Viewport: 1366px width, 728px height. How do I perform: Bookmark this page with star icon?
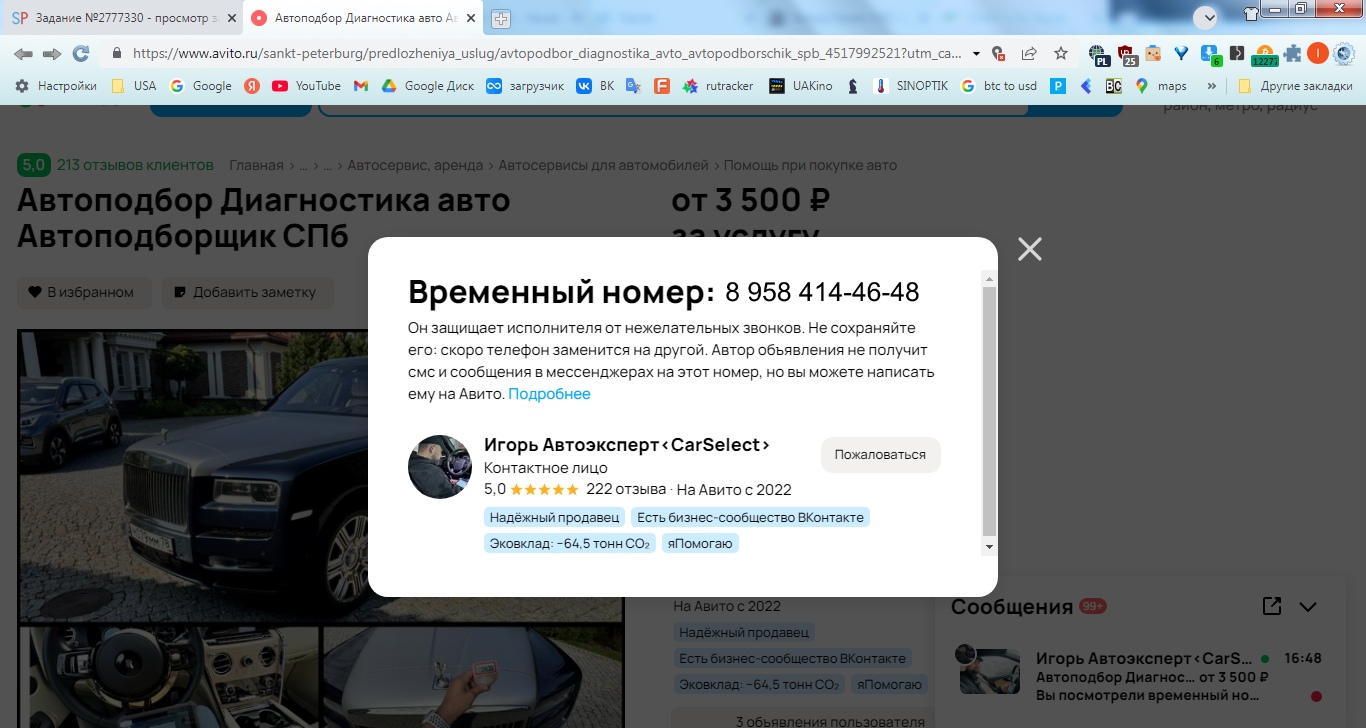(1061, 53)
